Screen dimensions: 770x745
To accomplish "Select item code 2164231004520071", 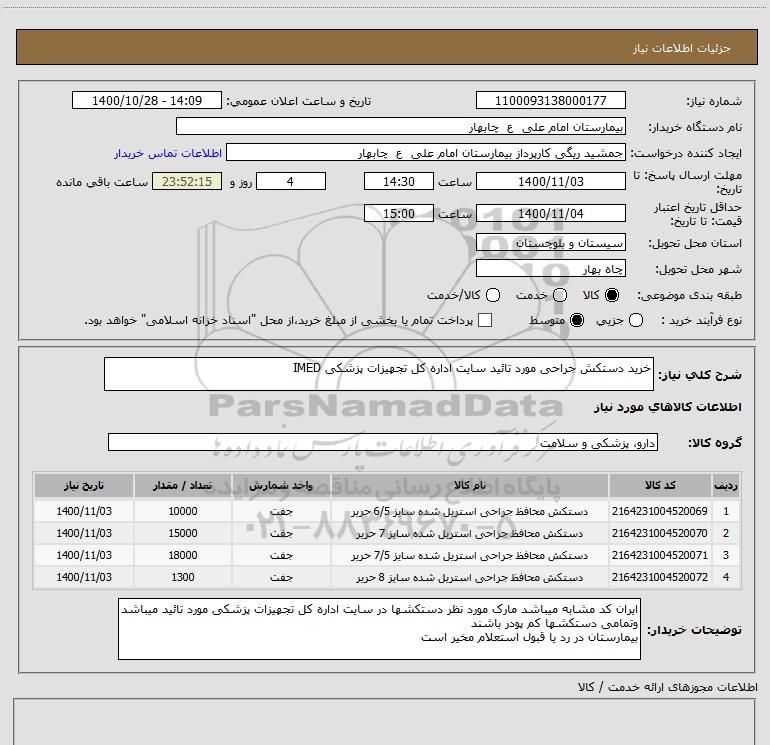I will point(660,555).
